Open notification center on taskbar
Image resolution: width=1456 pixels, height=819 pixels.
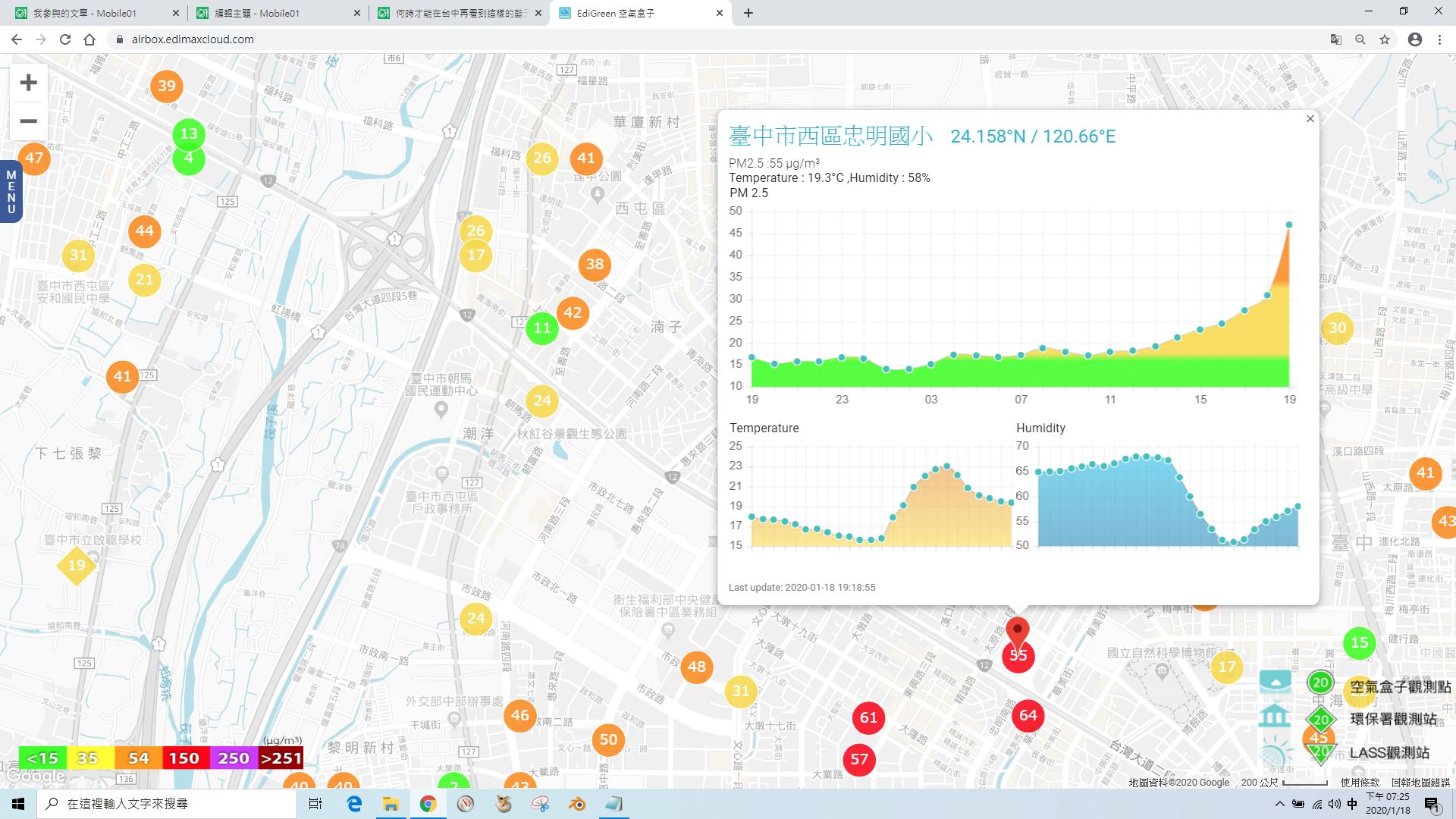1432,804
